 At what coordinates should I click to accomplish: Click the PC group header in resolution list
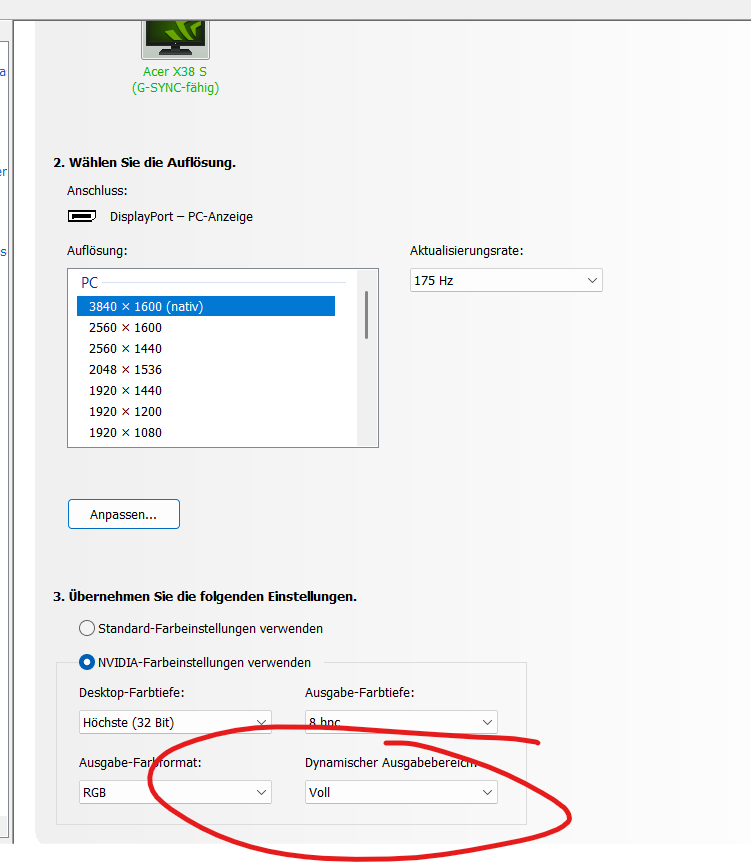(90, 283)
